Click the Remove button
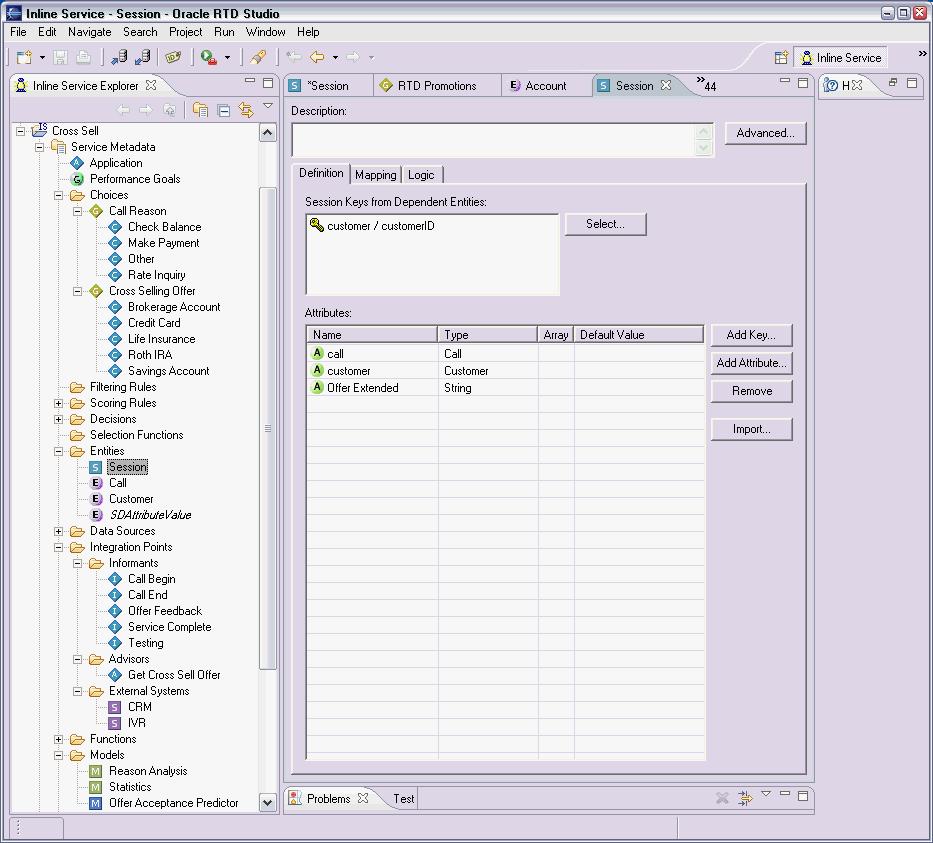This screenshot has height=843, width=933. pos(751,391)
